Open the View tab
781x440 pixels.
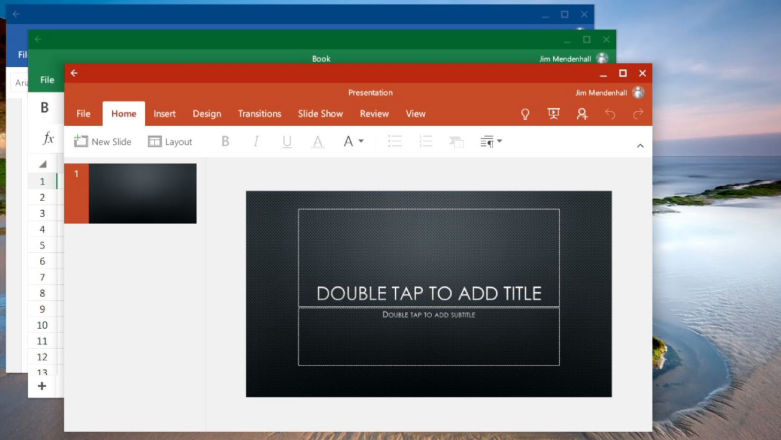(x=415, y=114)
